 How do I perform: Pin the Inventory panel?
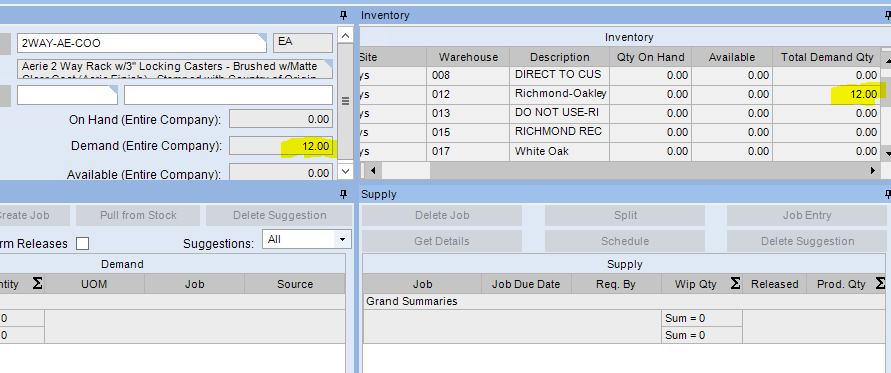tap(888, 15)
